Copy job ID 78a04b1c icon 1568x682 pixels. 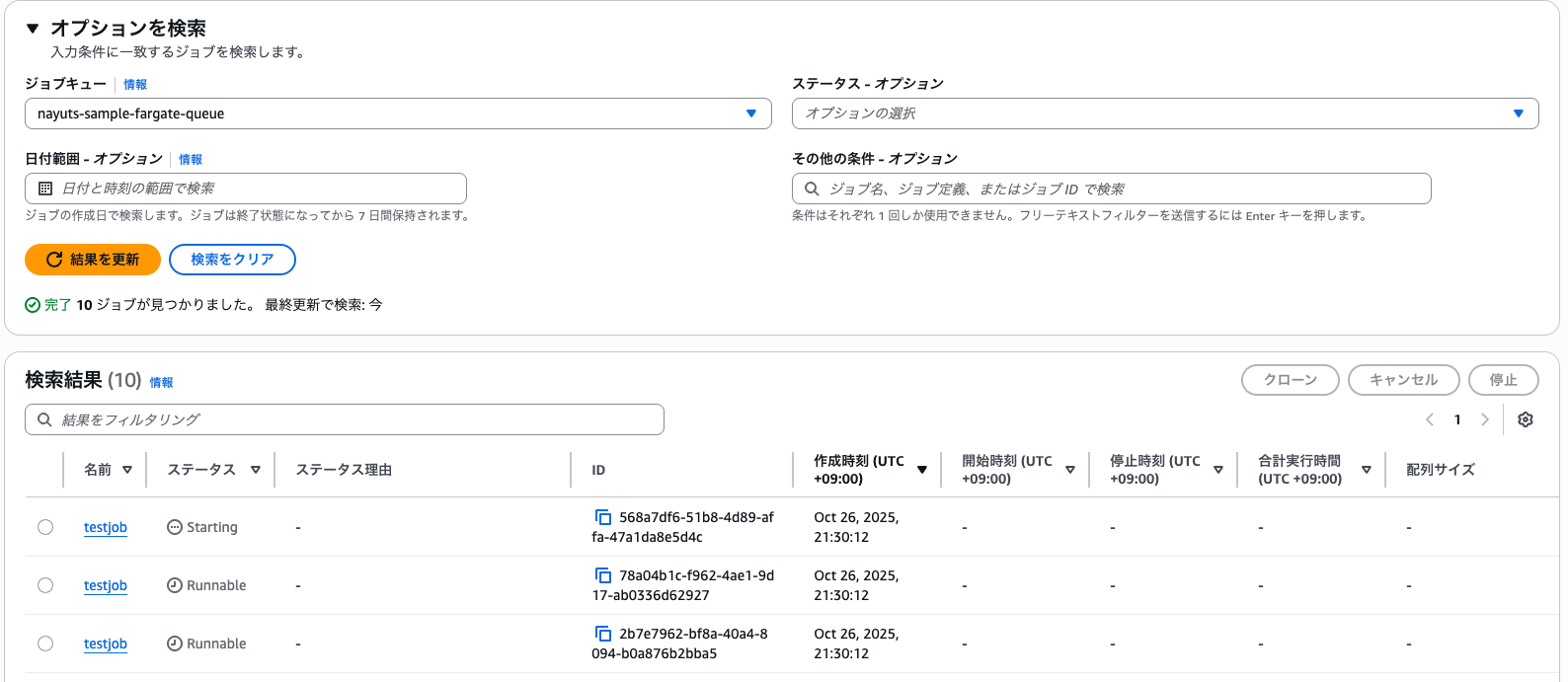click(x=603, y=575)
